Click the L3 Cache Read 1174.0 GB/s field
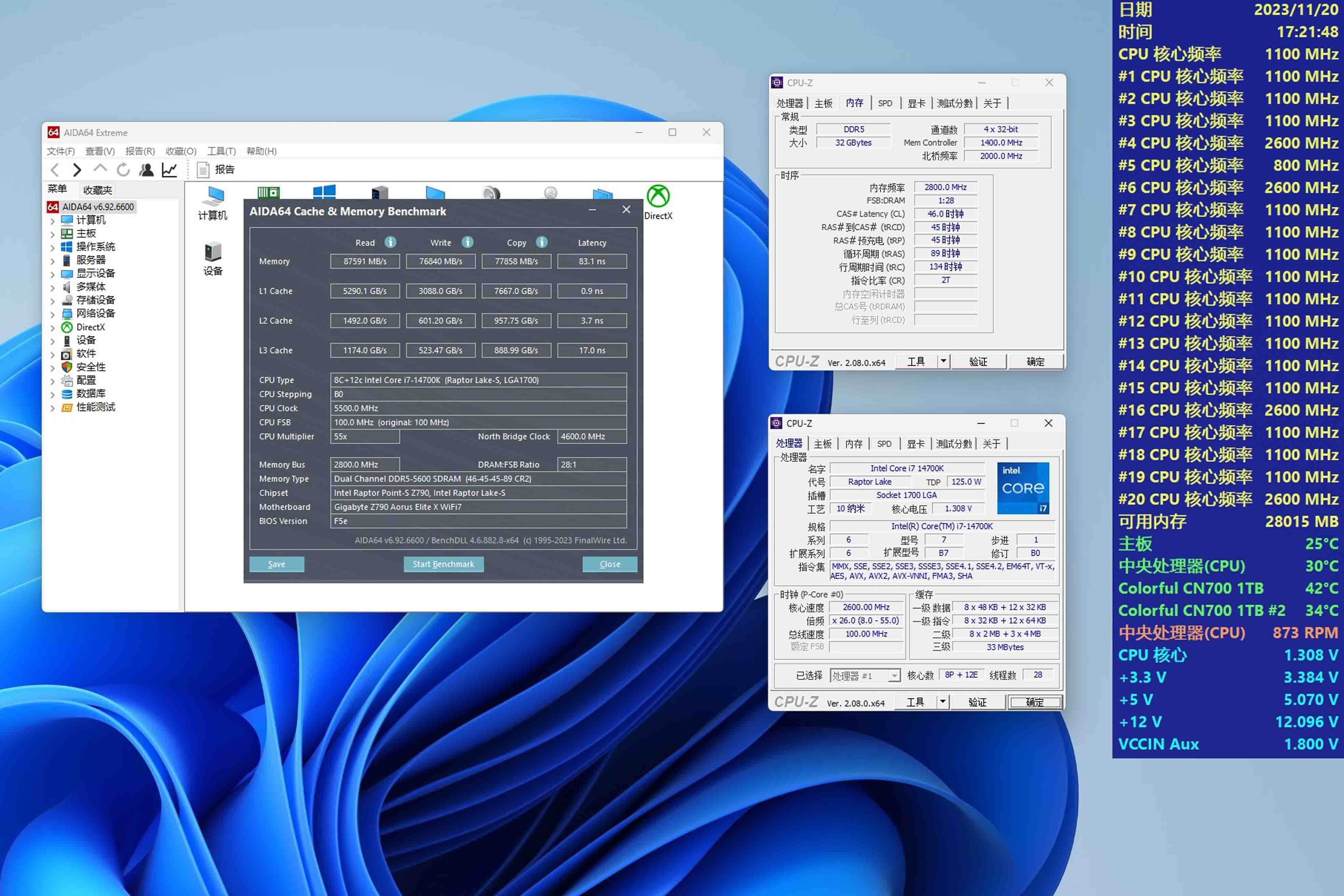 [x=365, y=350]
